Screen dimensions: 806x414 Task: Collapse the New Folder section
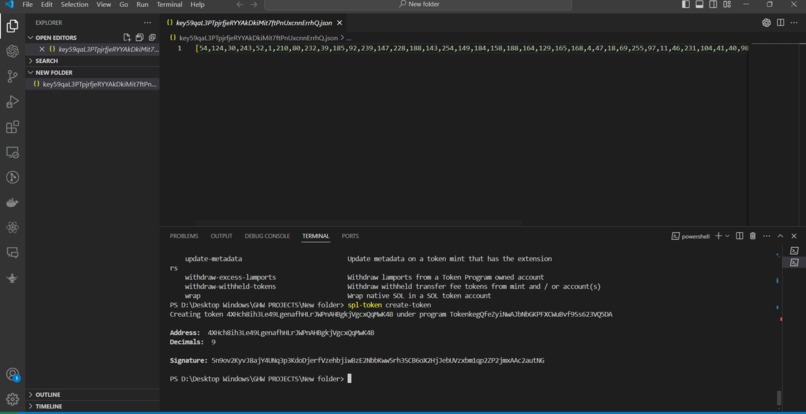[x=53, y=73]
